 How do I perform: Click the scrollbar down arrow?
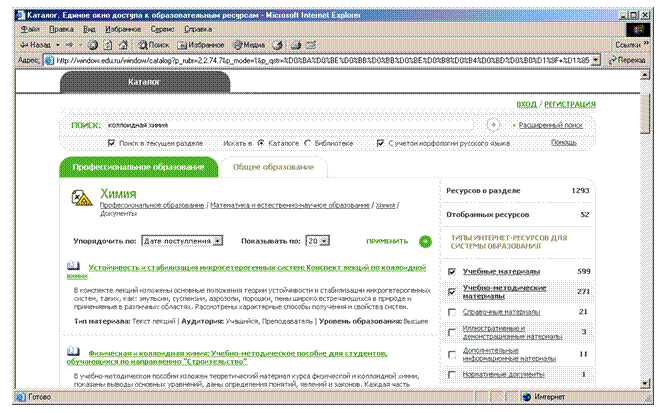pyautogui.click(x=645, y=383)
